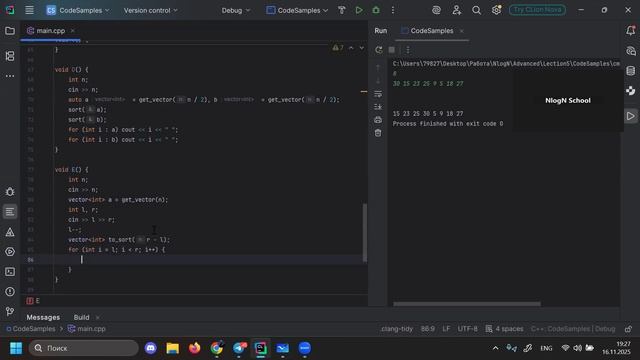Close the main.cpp editor tab

pyautogui.click(x=73, y=31)
